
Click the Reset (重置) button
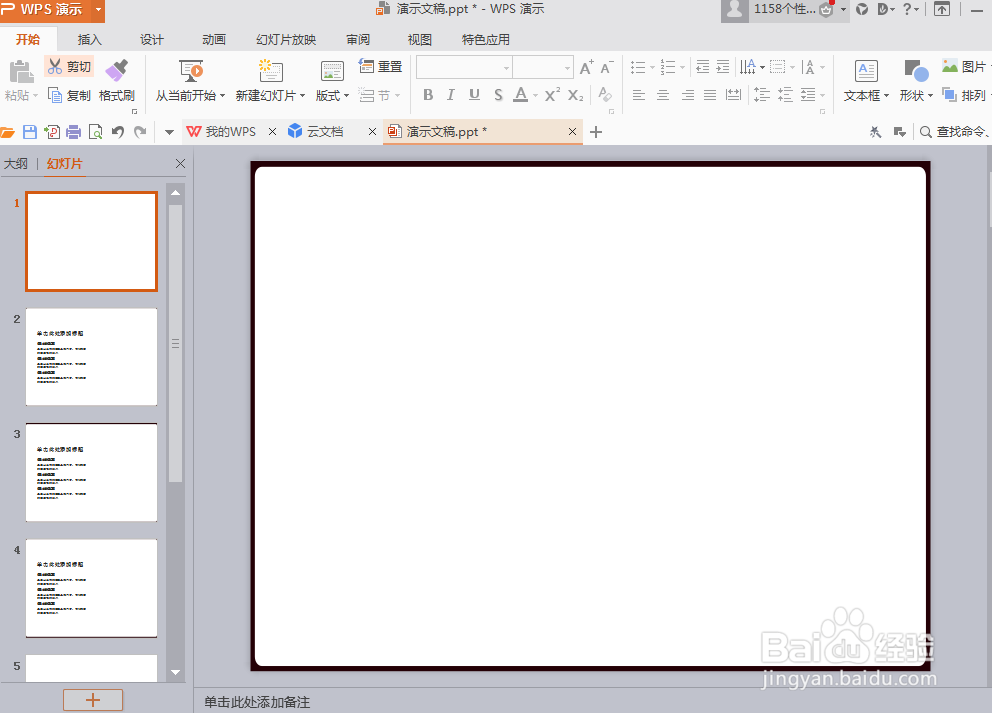tap(380, 66)
